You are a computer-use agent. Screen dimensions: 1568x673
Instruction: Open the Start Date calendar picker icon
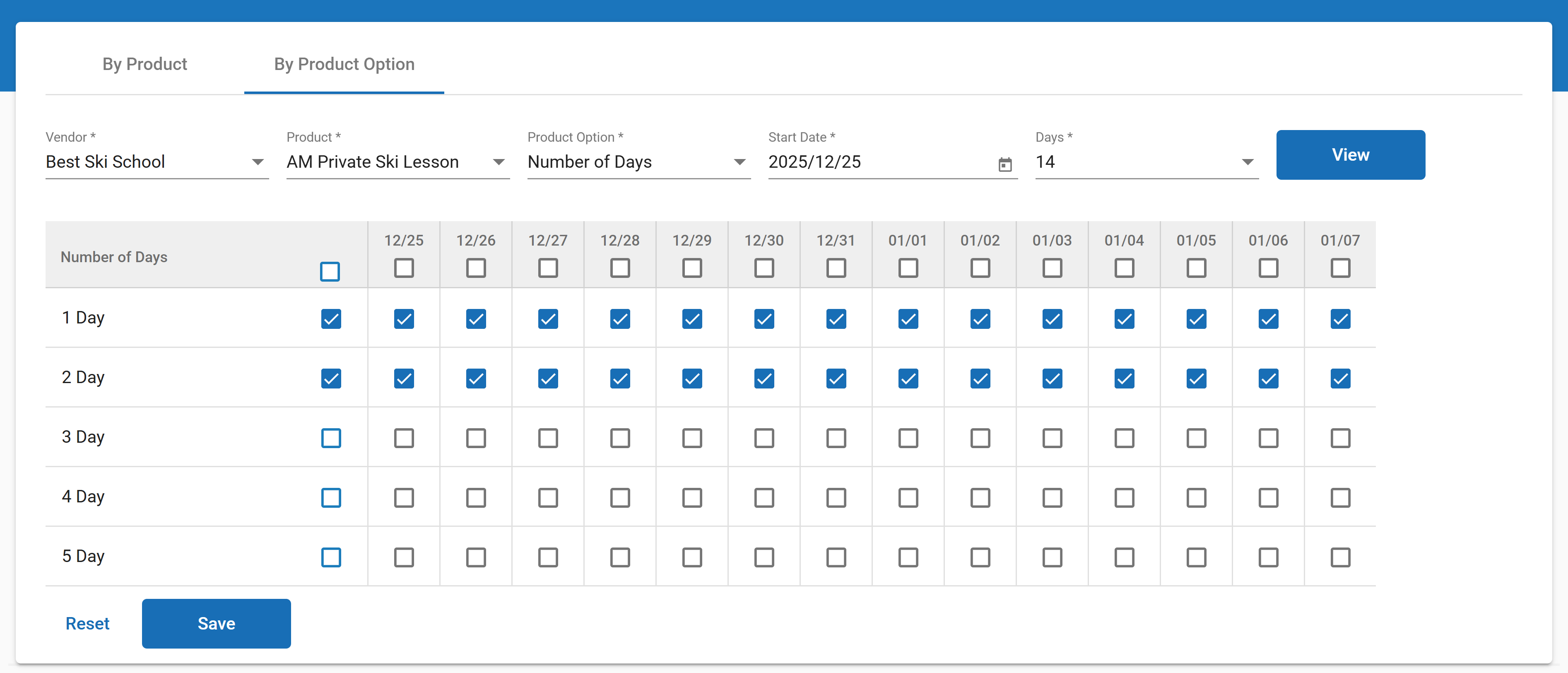[1004, 164]
